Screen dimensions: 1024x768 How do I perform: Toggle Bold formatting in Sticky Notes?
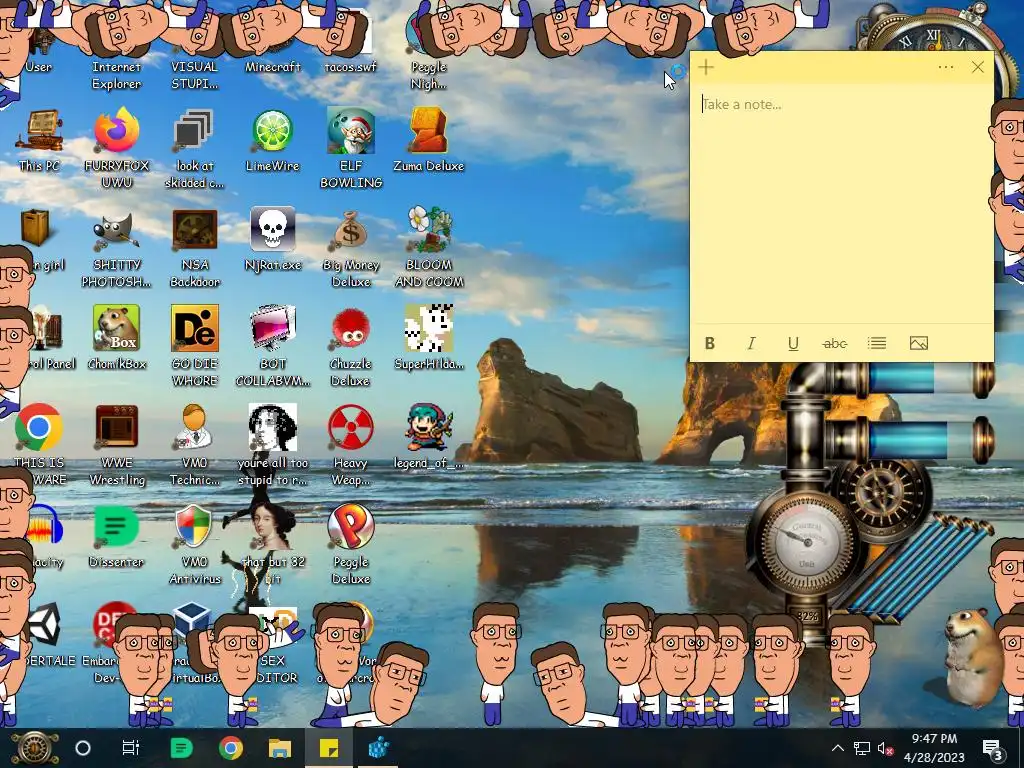pyautogui.click(x=710, y=344)
